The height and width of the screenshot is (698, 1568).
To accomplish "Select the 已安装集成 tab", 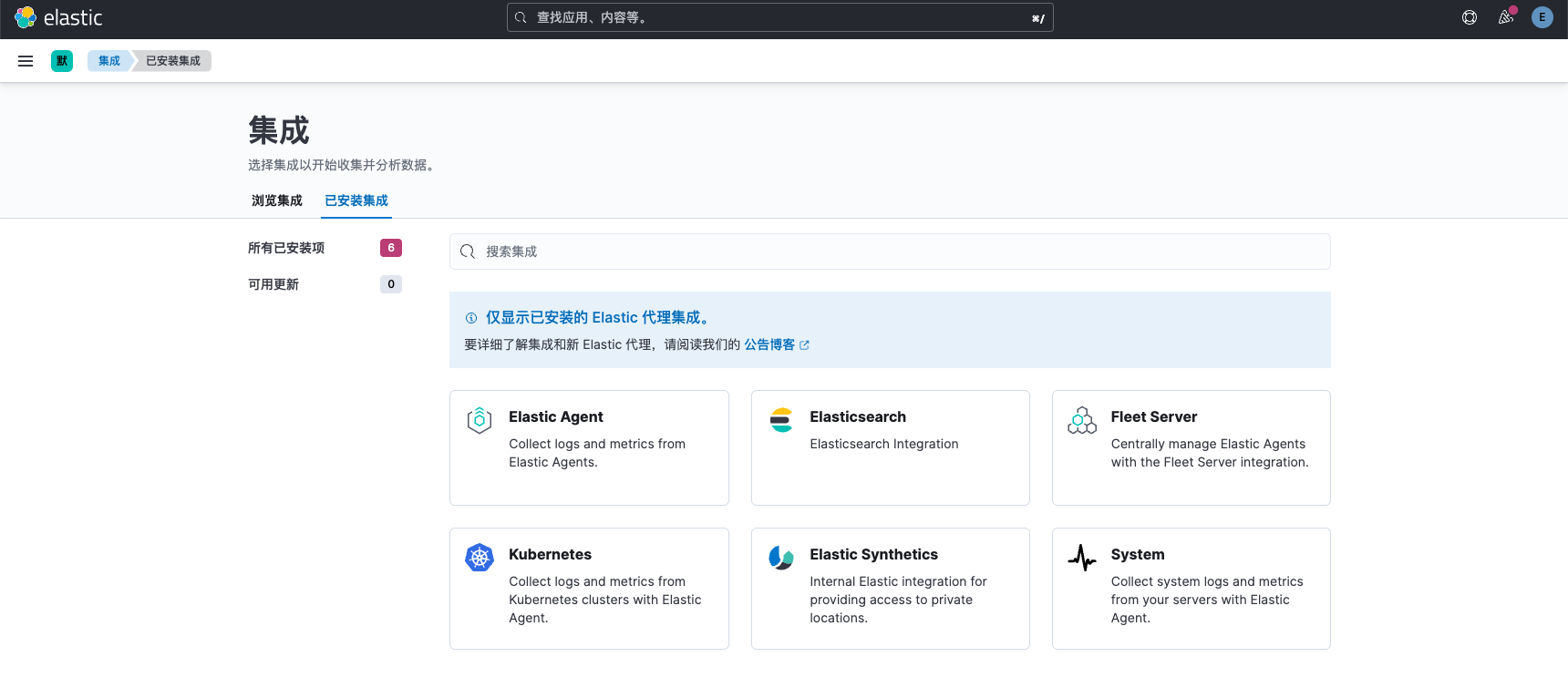I will pos(356,200).
